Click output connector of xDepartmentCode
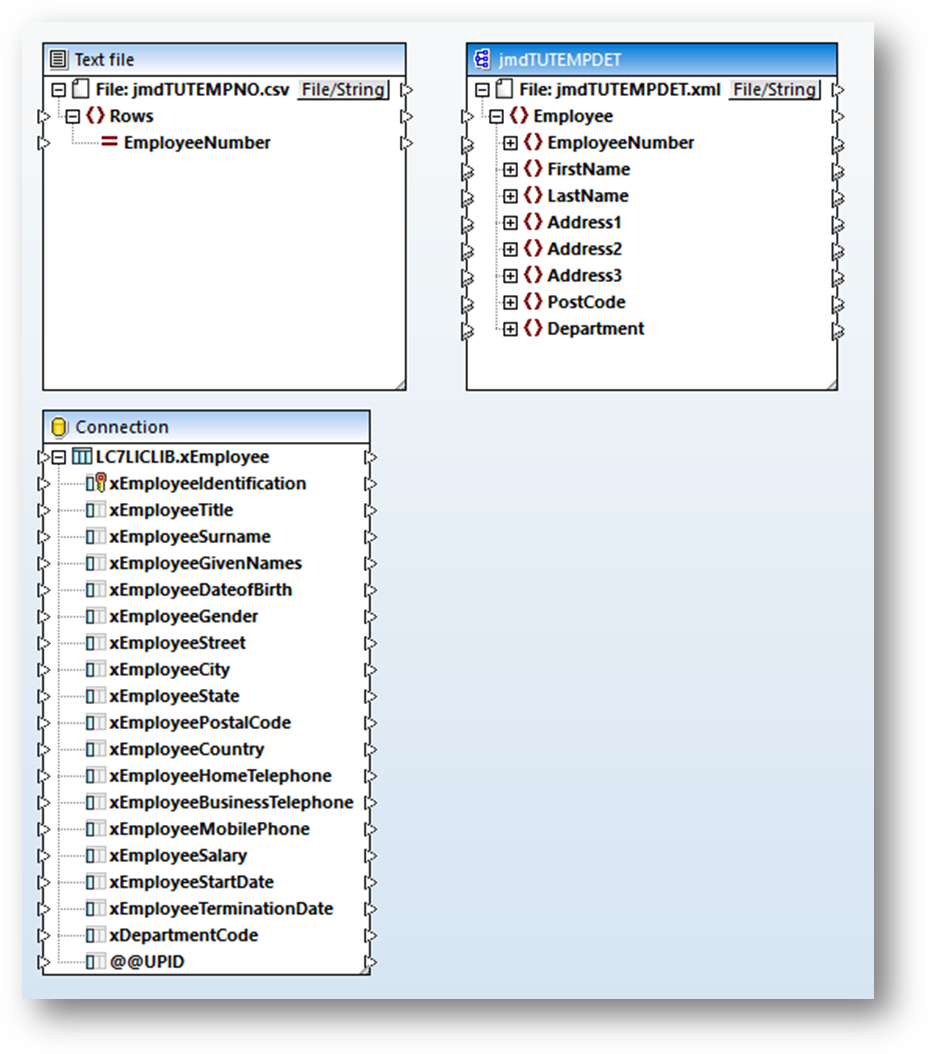The width and height of the screenshot is (929, 1054). tap(370, 935)
